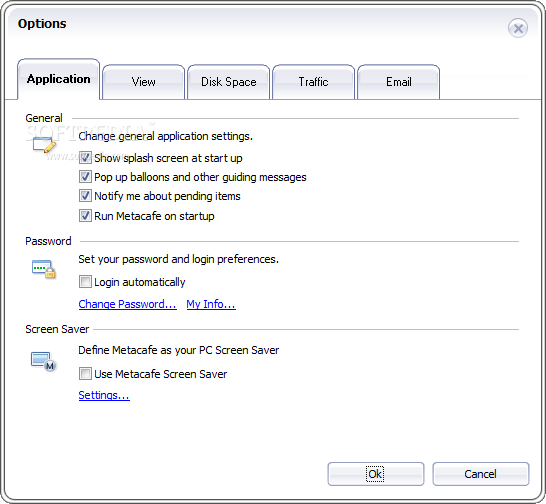Close the Options dialog with the X button

pyautogui.click(x=518, y=28)
